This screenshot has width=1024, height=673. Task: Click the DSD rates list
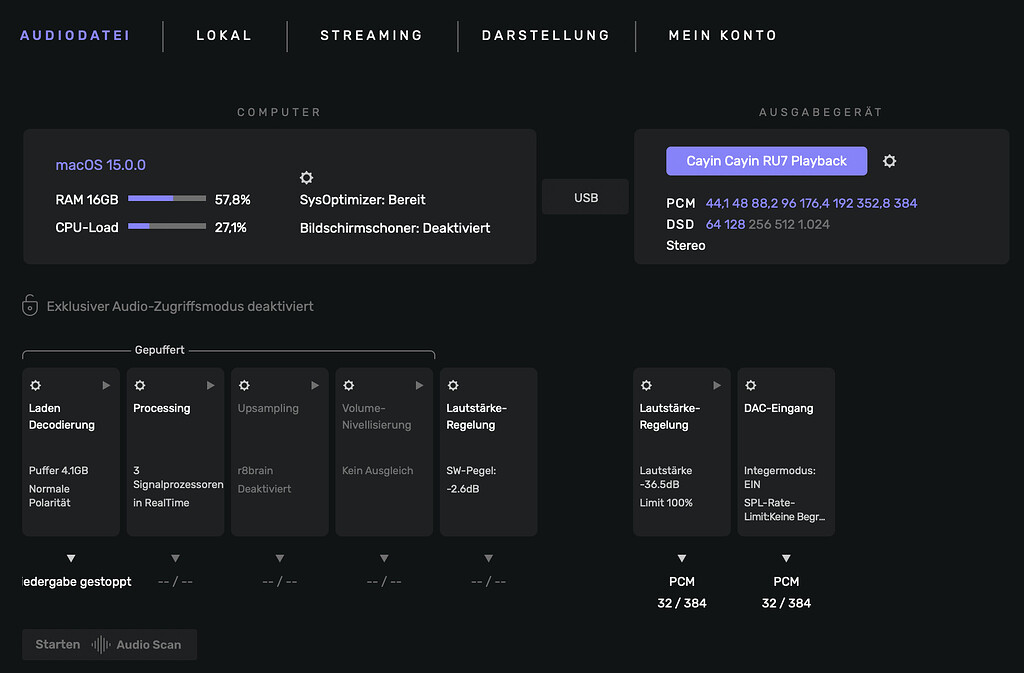(x=767, y=225)
